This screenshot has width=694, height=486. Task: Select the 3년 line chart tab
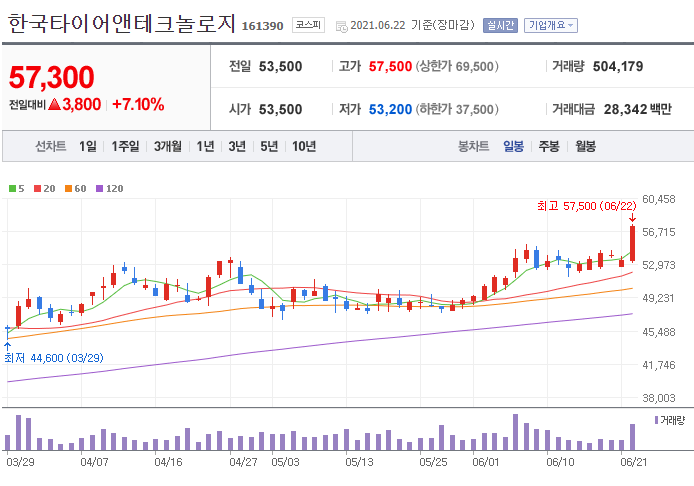(237, 146)
